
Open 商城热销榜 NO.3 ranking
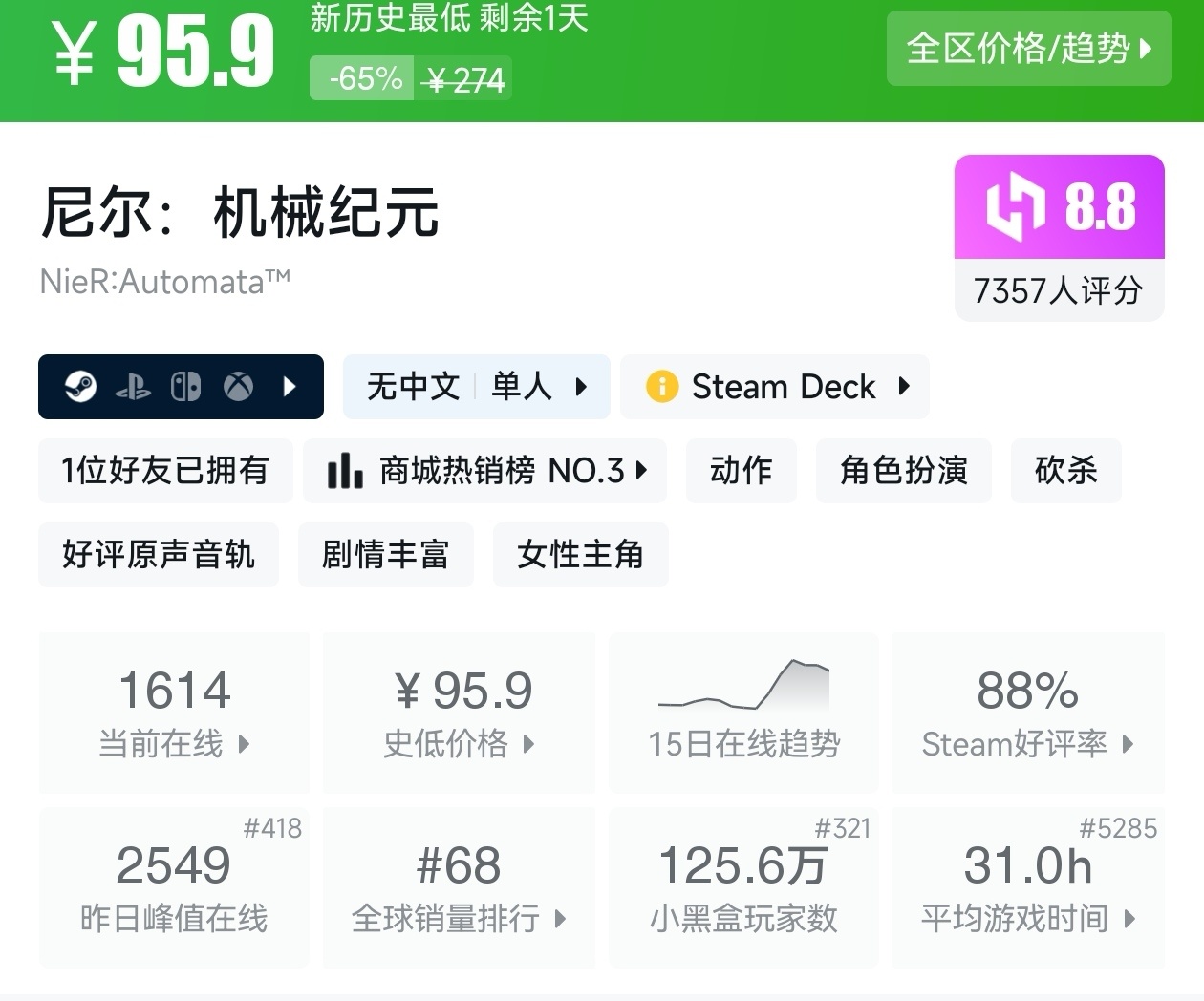tap(485, 470)
